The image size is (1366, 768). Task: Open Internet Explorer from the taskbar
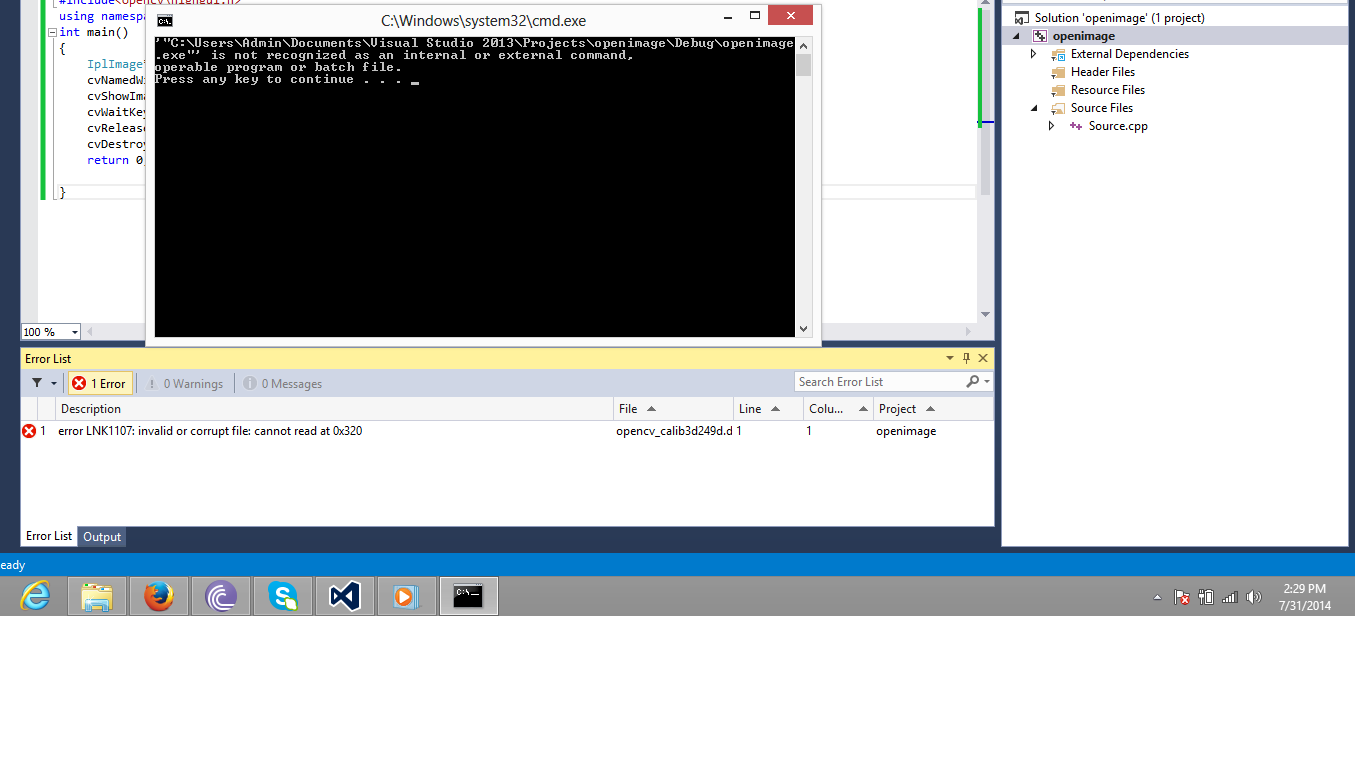tap(35, 596)
